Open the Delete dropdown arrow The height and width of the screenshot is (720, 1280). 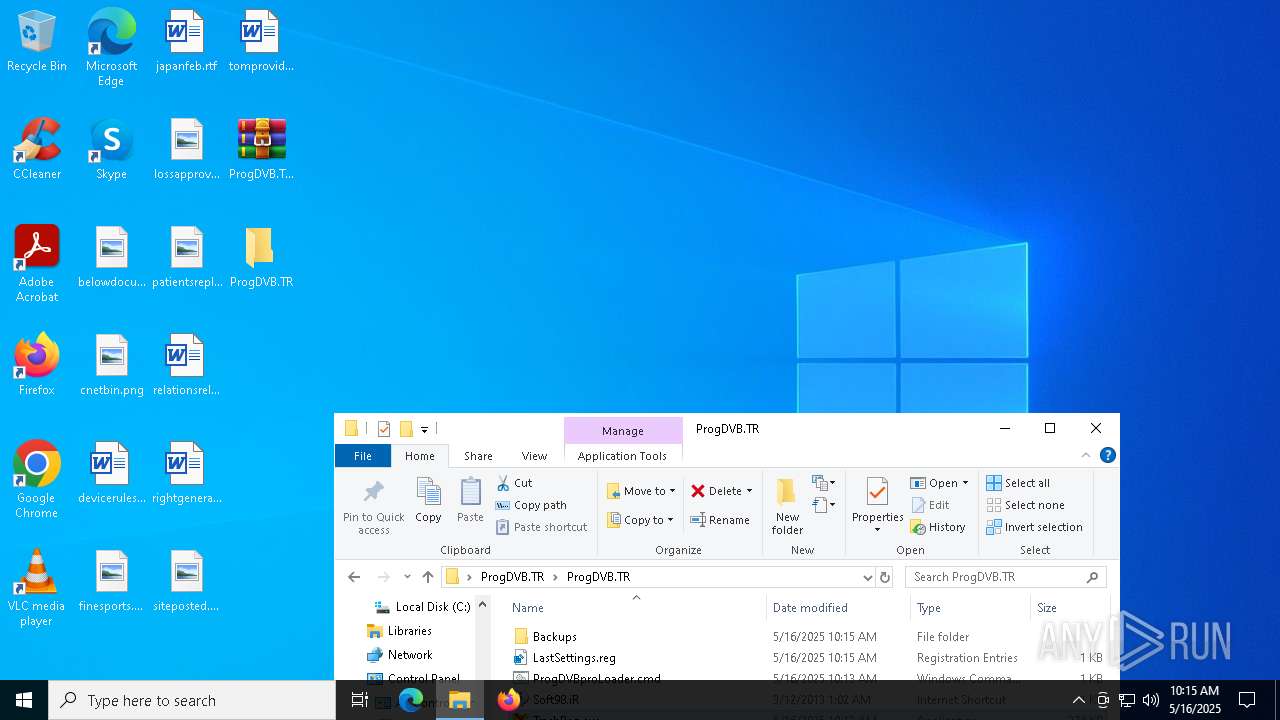click(749, 491)
